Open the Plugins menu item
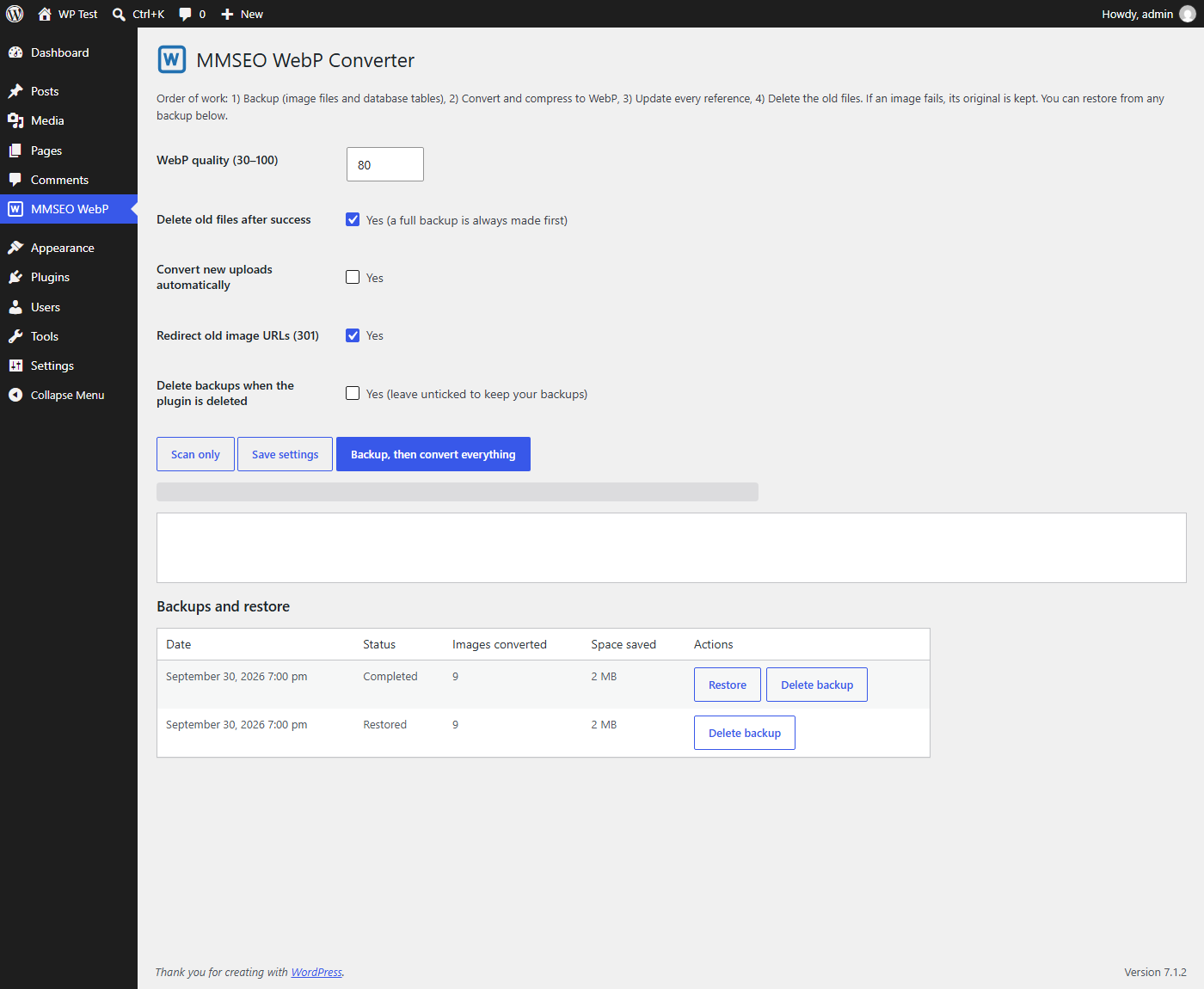This screenshot has height=989, width=1204. coord(69,277)
